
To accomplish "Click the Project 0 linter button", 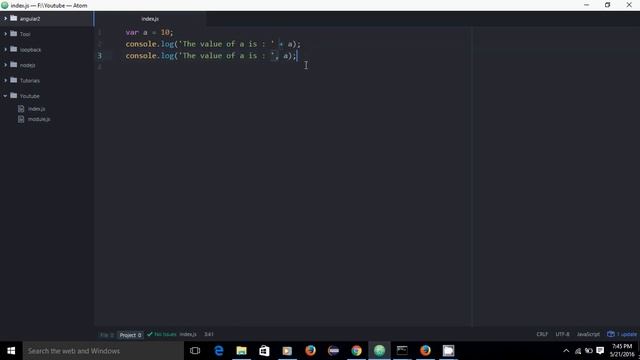I will coord(130,335).
